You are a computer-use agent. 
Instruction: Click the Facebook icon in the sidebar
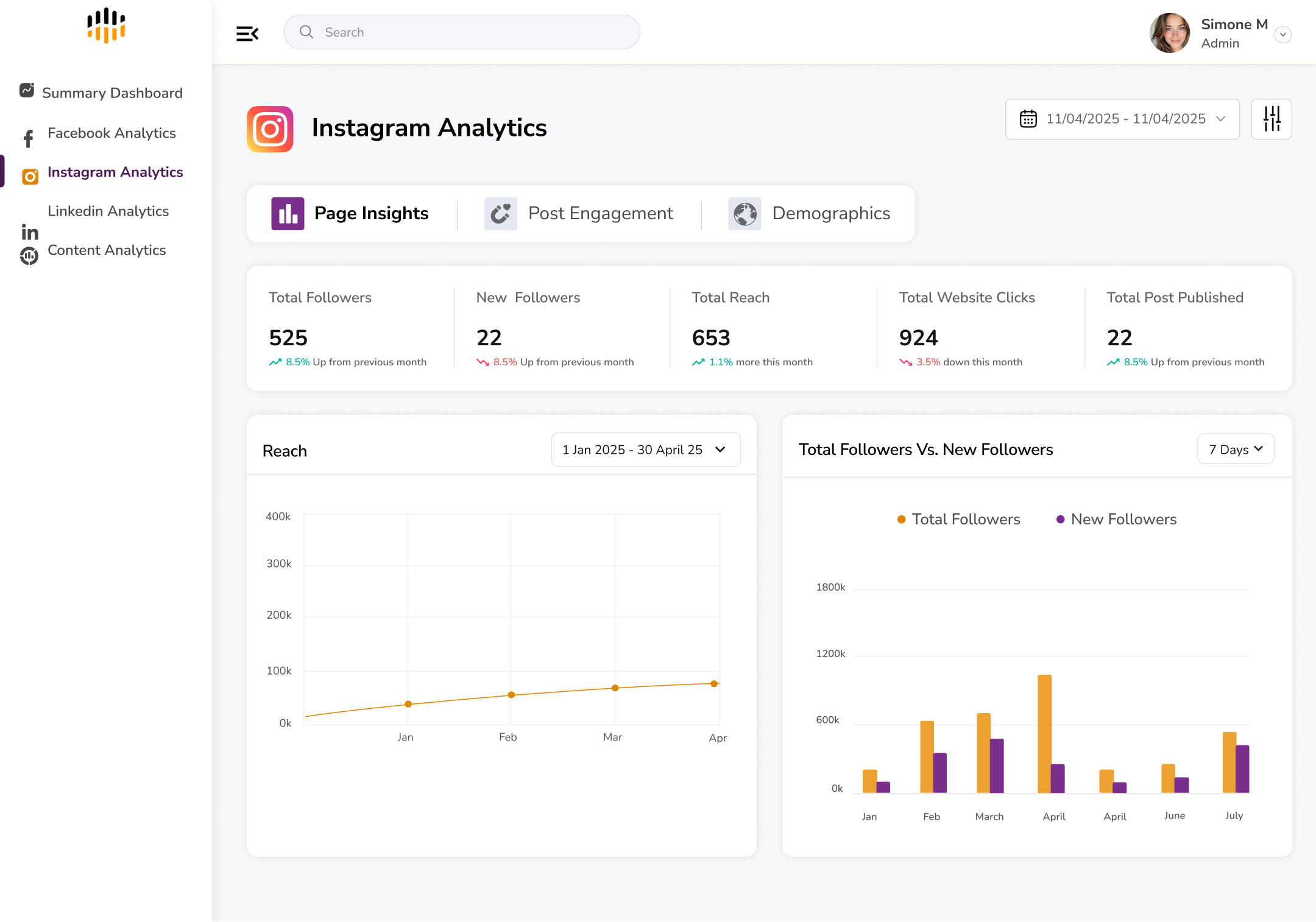click(x=28, y=139)
